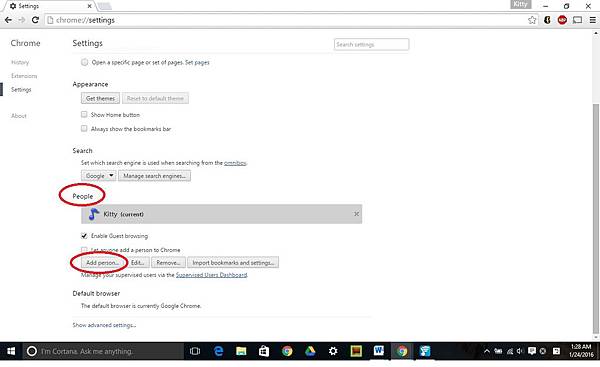The image size is (600, 367).
Task: Click the Add person button
Action: 102,263
